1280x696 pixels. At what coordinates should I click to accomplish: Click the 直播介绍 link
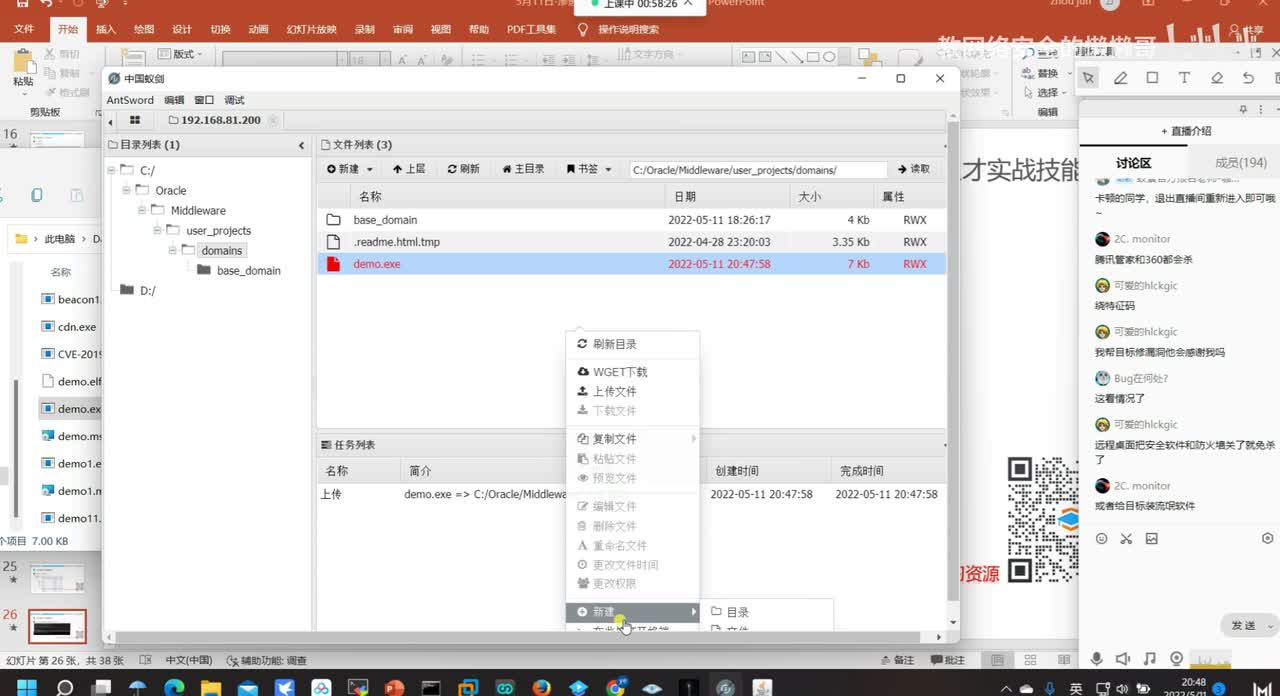pyautogui.click(x=1186, y=131)
